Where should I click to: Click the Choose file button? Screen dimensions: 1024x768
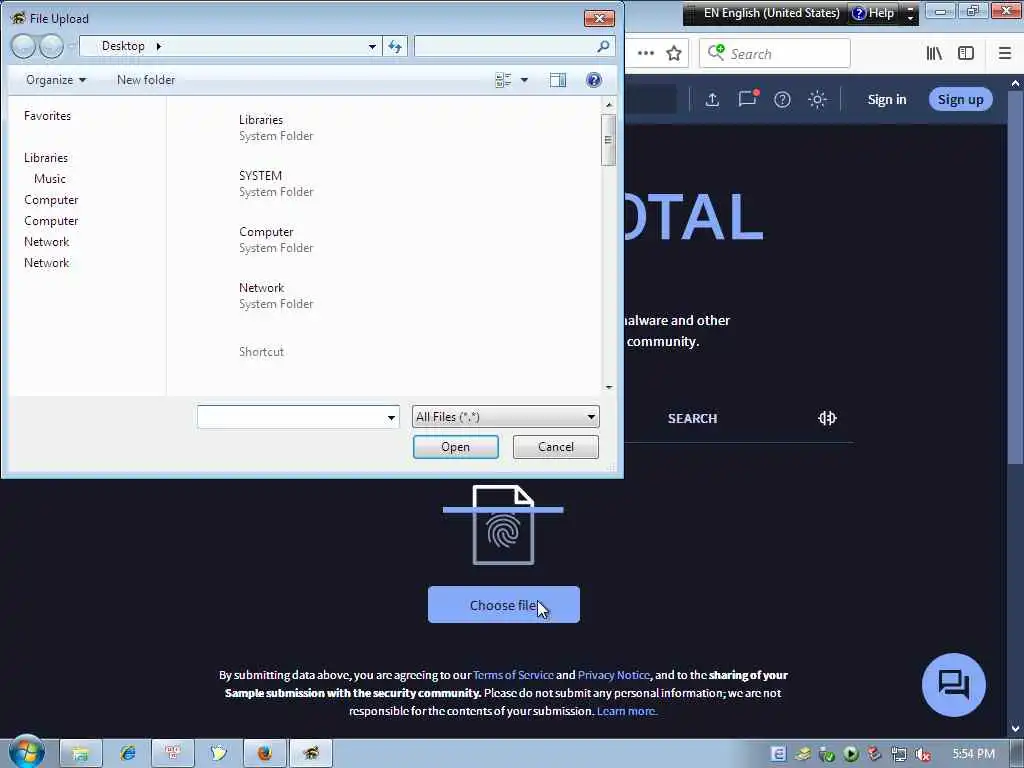click(x=504, y=605)
